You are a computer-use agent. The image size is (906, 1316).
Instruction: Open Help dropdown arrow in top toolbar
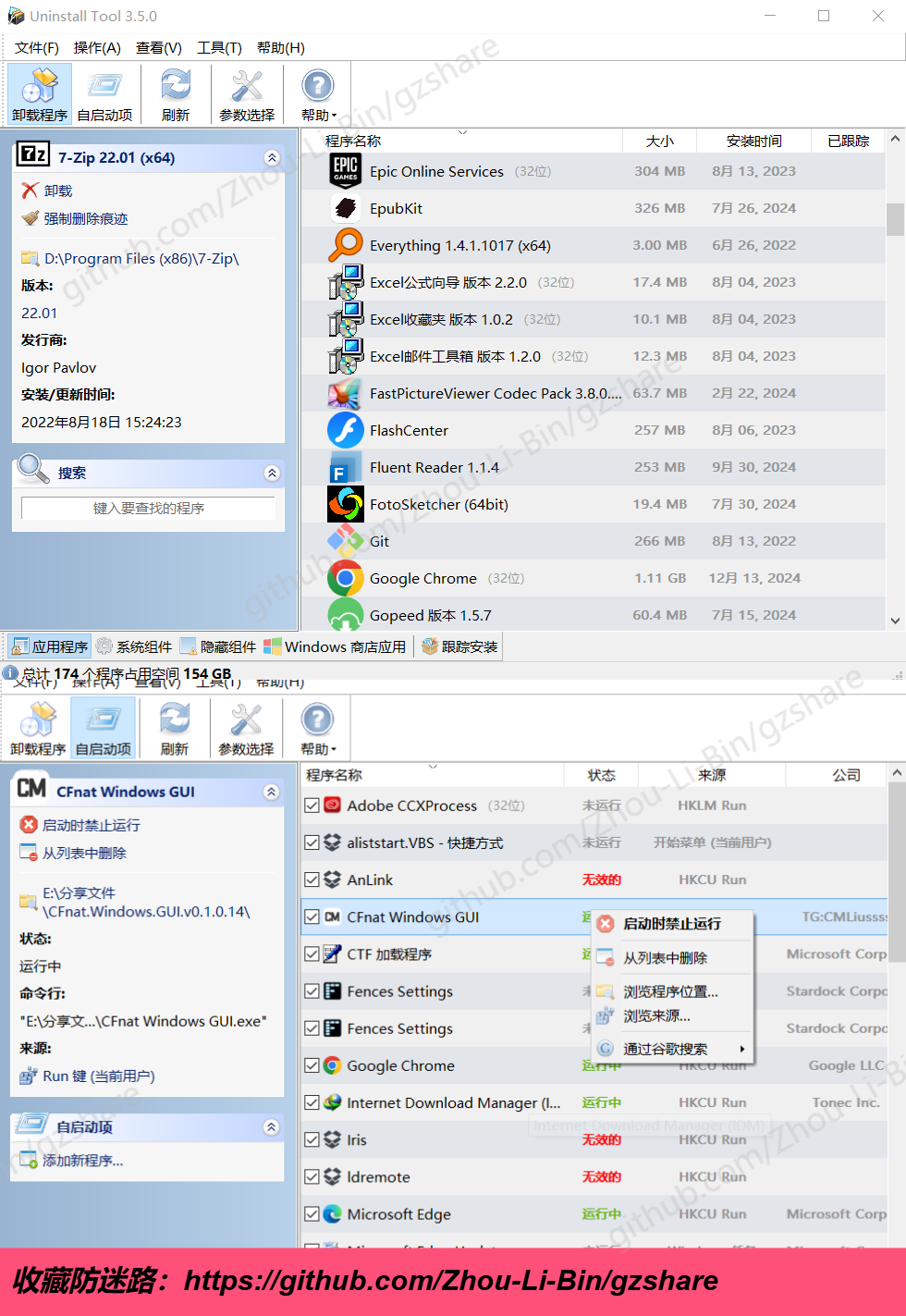[334, 117]
